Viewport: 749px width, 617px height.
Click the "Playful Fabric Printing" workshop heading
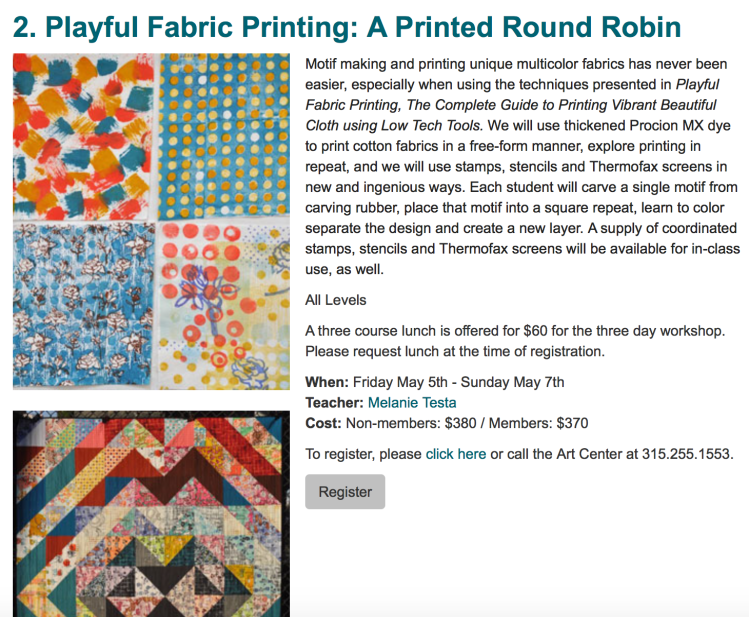[347, 27]
